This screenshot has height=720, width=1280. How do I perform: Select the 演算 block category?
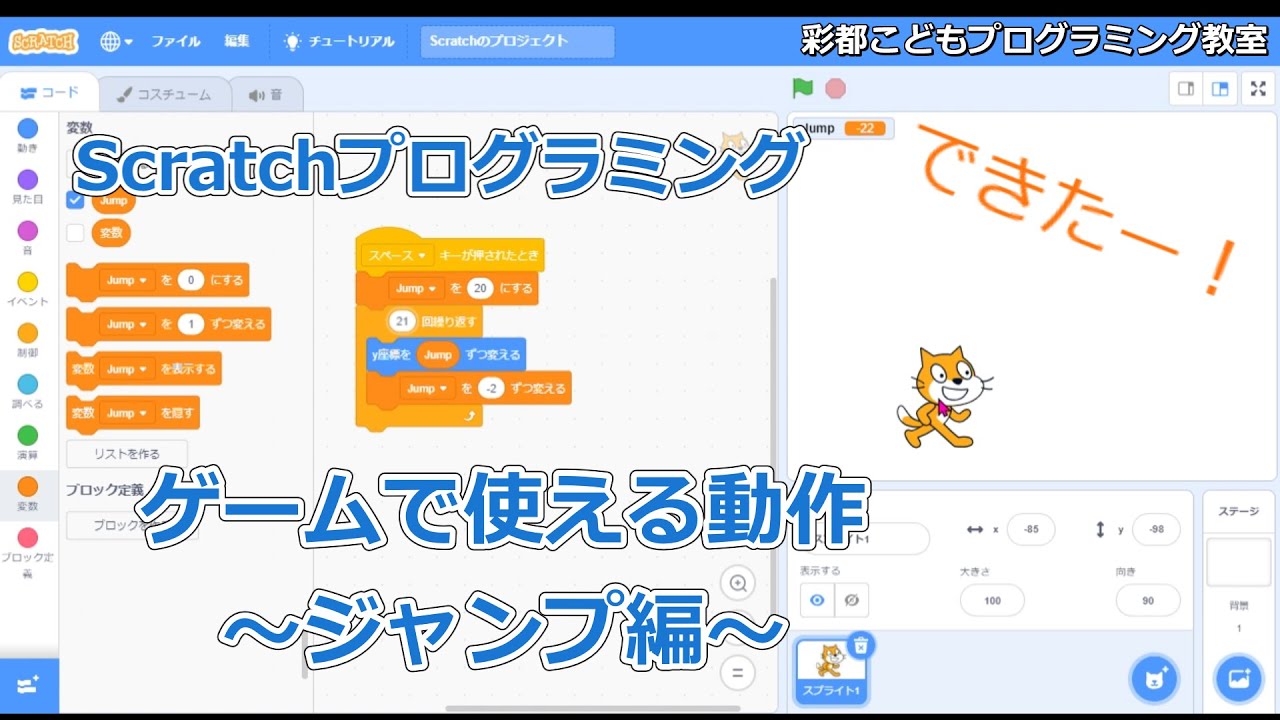coord(28,442)
